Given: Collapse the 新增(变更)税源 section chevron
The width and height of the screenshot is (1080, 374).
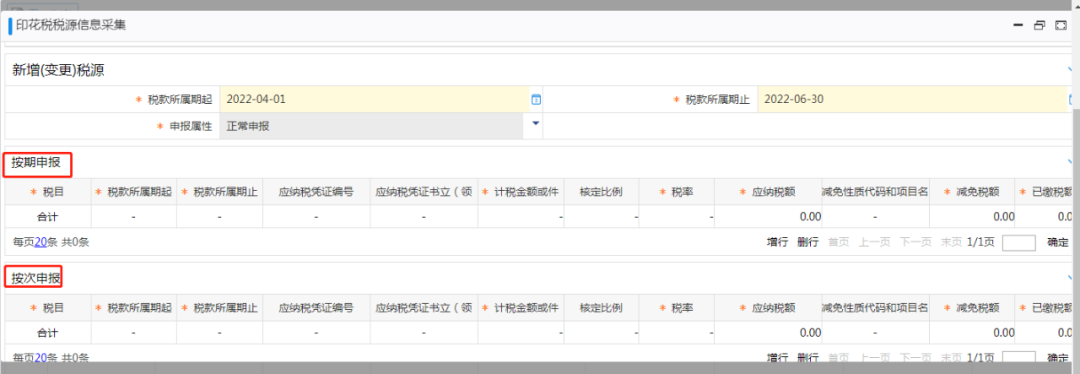Looking at the screenshot, I should tap(1071, 70).
